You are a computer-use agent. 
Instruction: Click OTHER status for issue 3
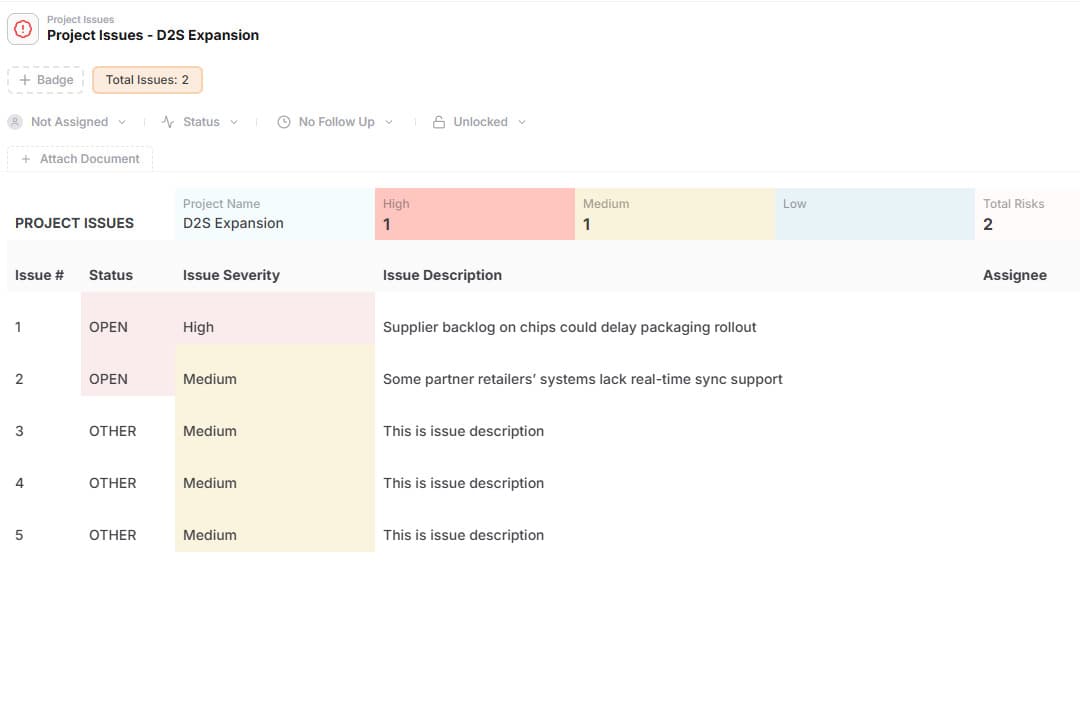point(112,431)
